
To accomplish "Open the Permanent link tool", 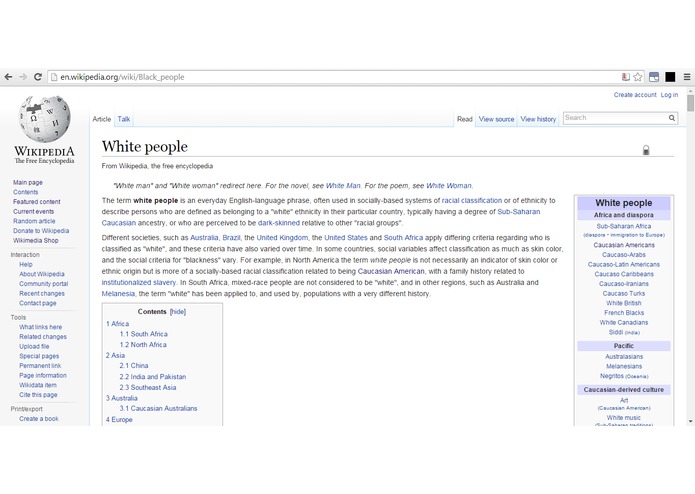I will tap(40, 366).
